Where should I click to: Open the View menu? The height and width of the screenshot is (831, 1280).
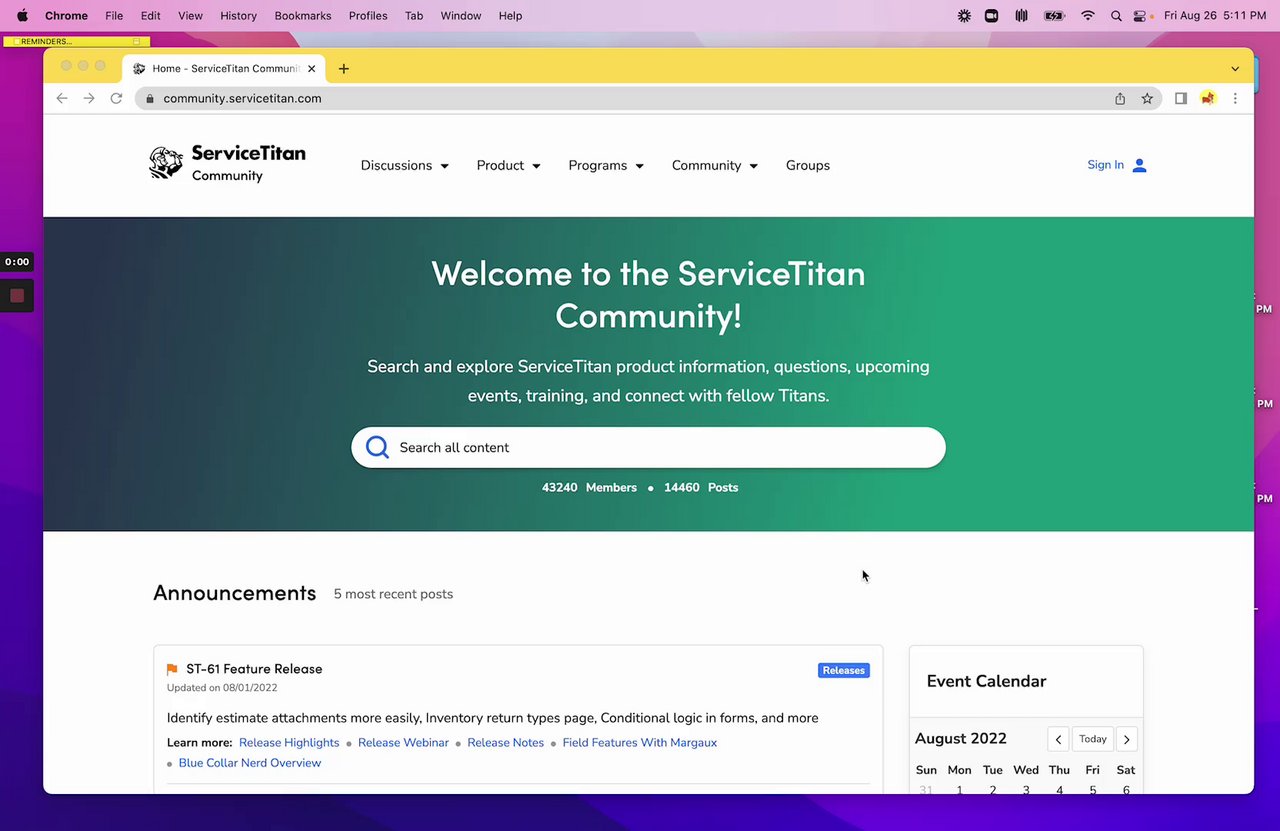190,15
